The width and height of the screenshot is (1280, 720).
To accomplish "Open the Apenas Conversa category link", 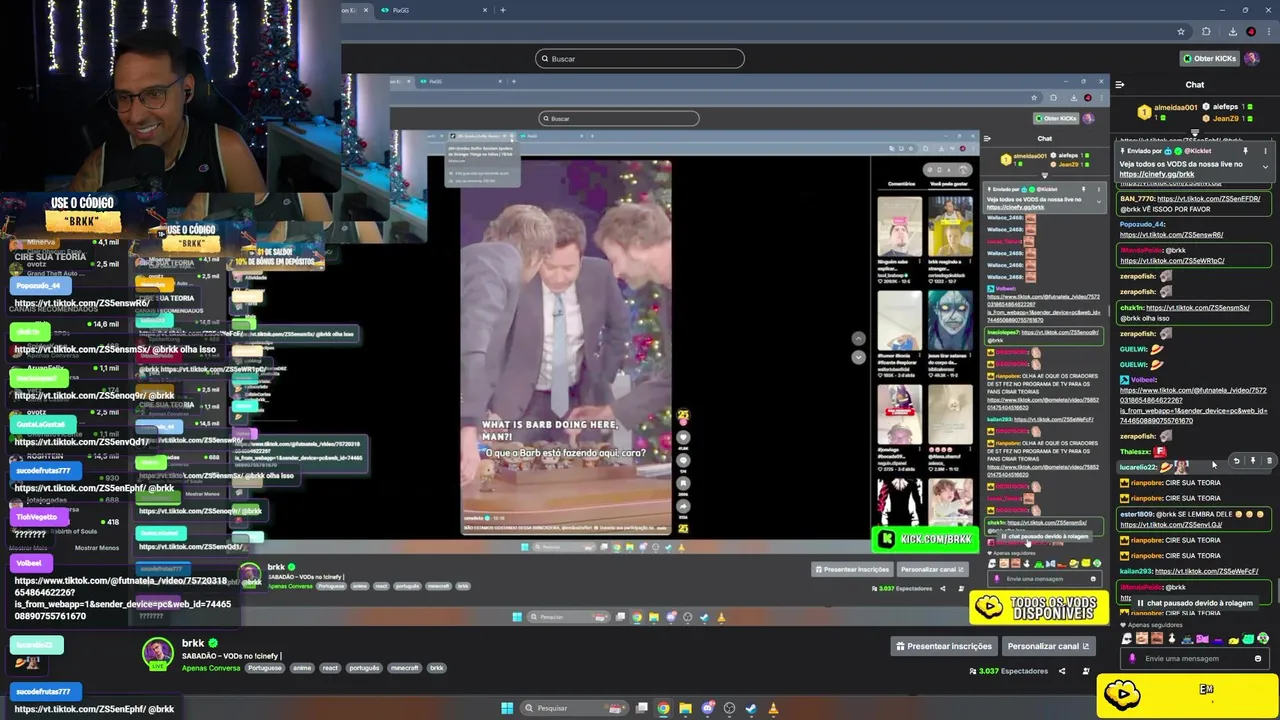I will coord(211,668).
